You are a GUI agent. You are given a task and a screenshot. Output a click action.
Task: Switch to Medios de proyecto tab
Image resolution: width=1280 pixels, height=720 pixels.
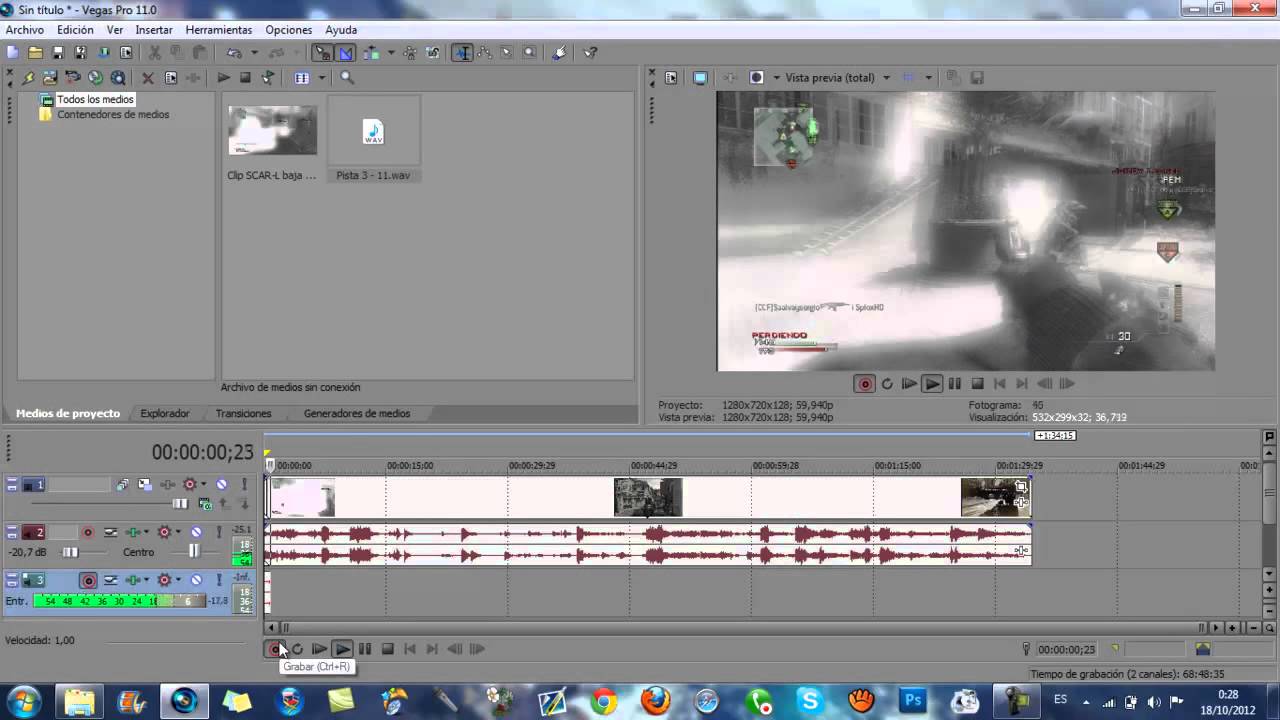(68, 413)
